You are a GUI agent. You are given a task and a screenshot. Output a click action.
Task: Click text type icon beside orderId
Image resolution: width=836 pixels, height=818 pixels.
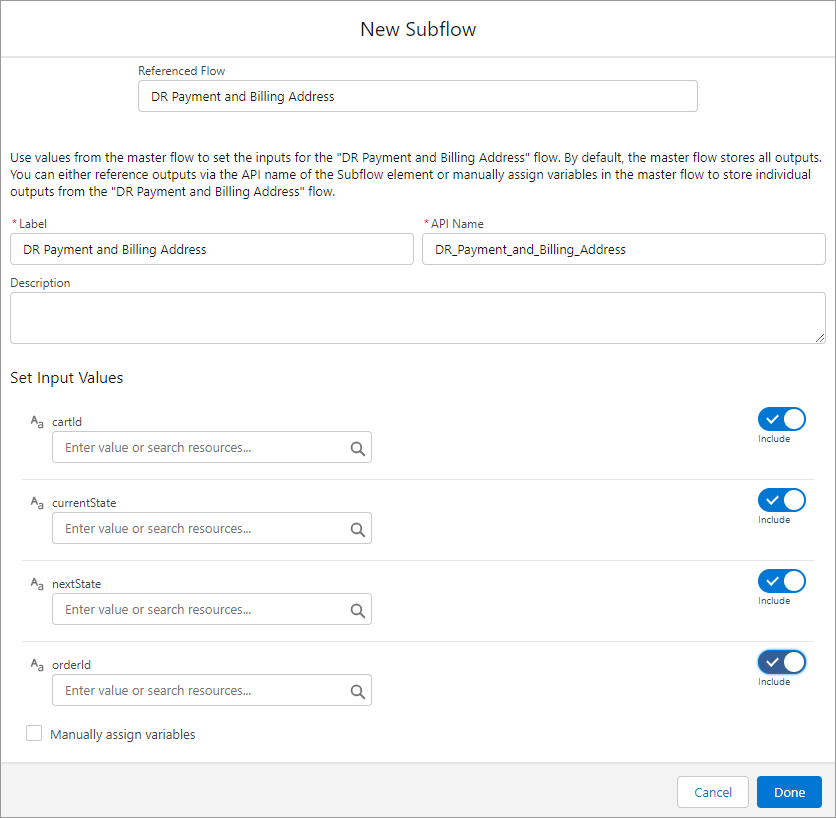pos(37,665)
